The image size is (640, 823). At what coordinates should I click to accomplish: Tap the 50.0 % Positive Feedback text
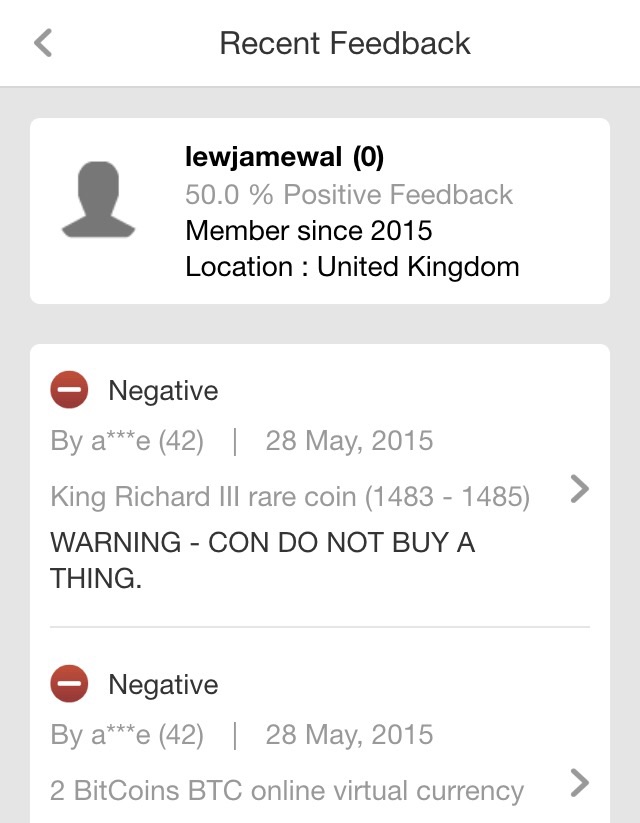[x=349, y=194]
